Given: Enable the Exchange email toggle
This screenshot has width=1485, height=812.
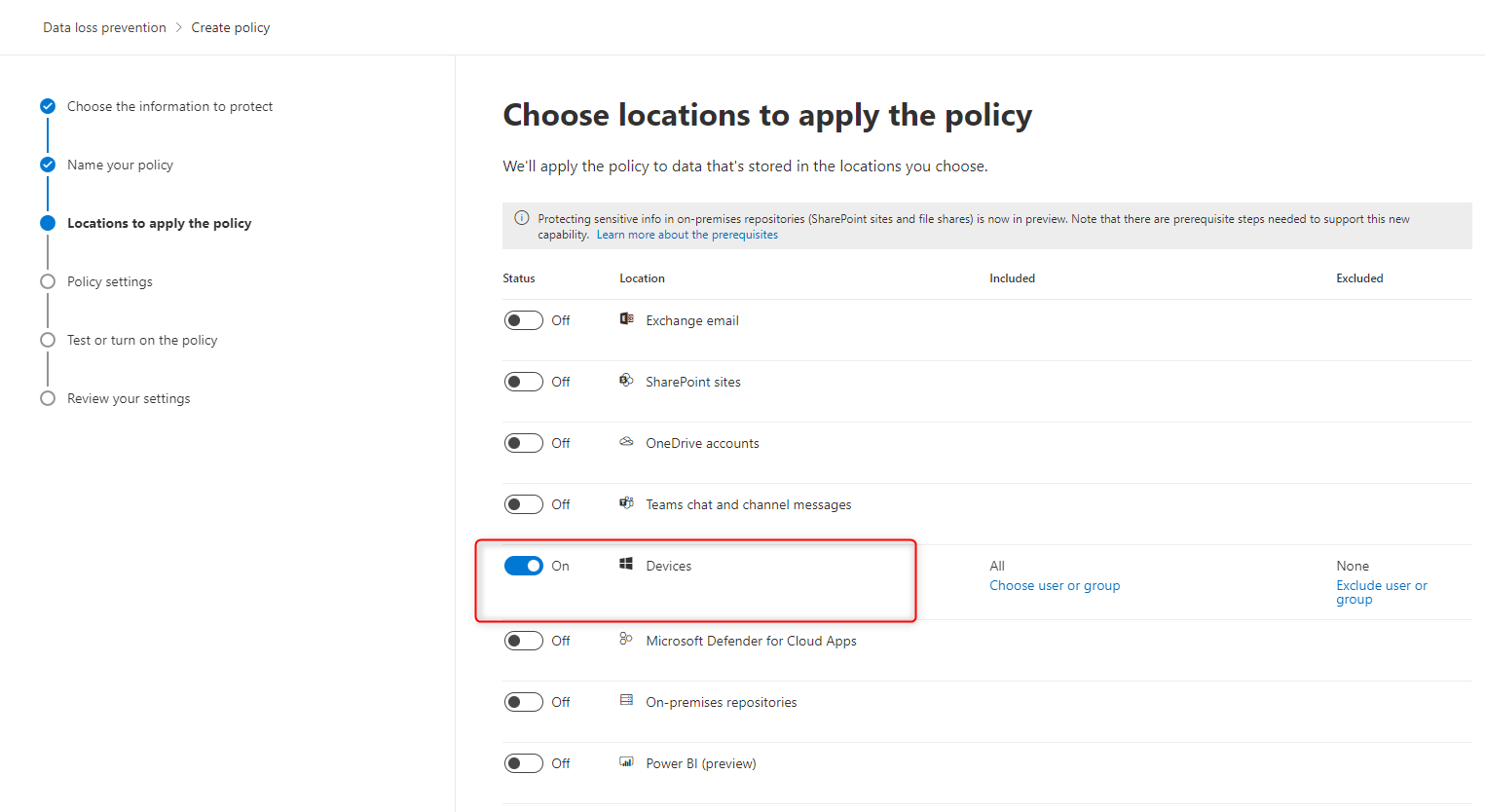Looking at the screenshot, I should coord(524,320).
